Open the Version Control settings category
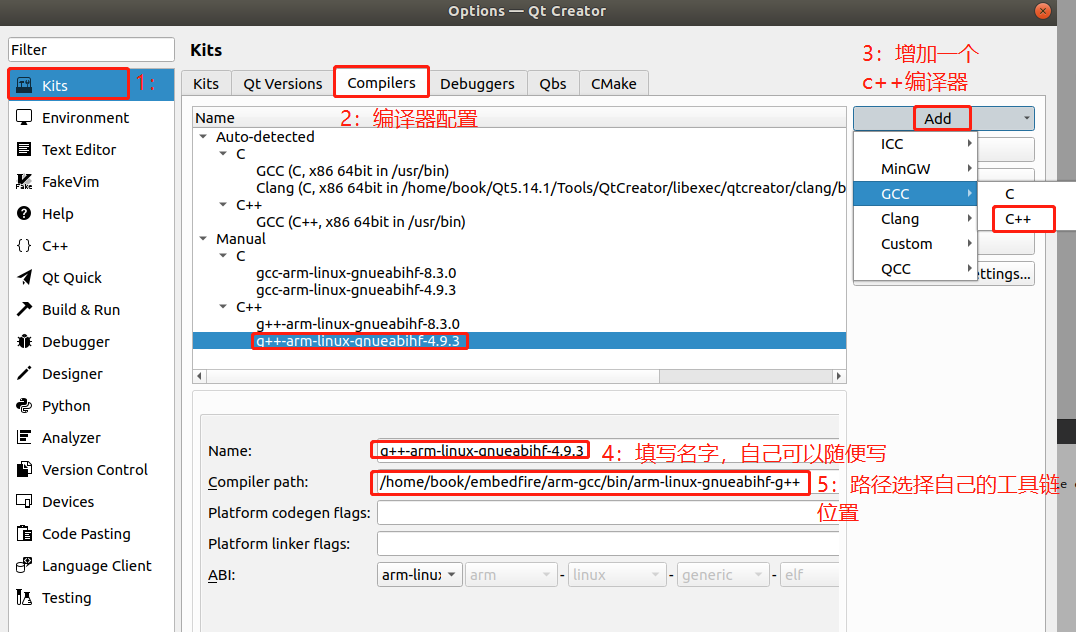The width and height of the screenshot is (1076, 632). [x=91, y=470]
